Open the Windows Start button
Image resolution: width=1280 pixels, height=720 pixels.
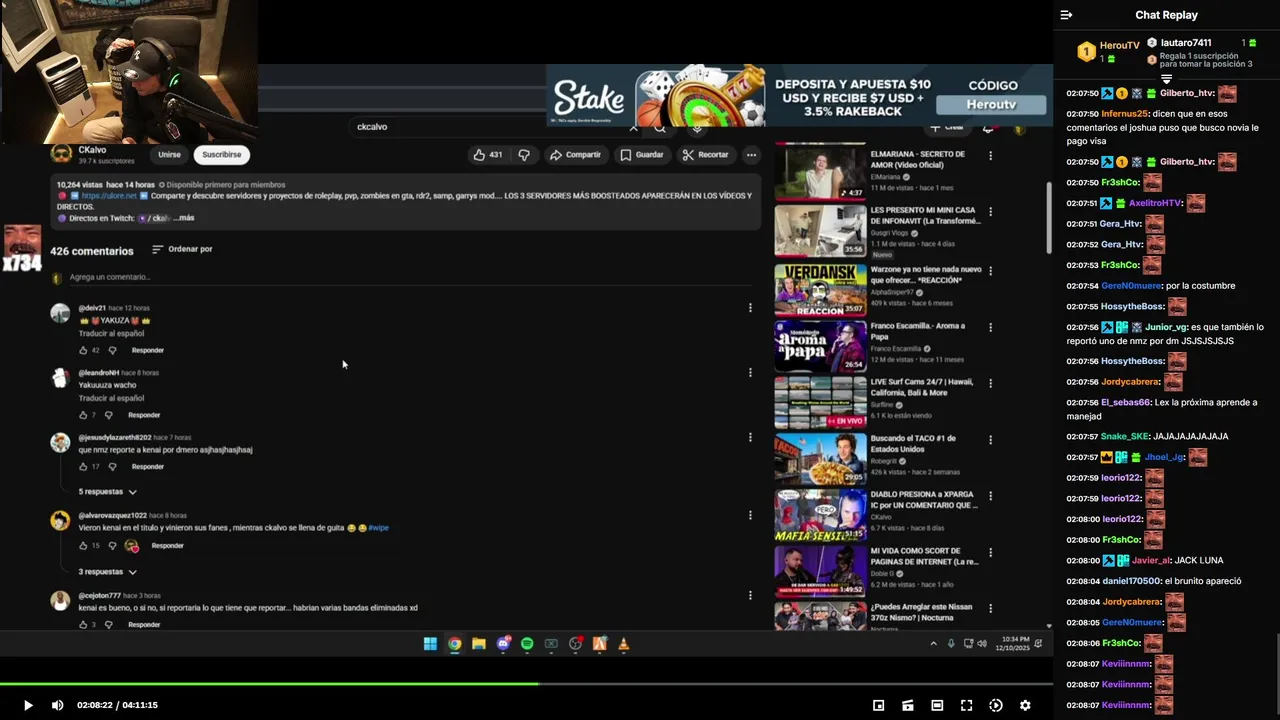tap(430, 644)
